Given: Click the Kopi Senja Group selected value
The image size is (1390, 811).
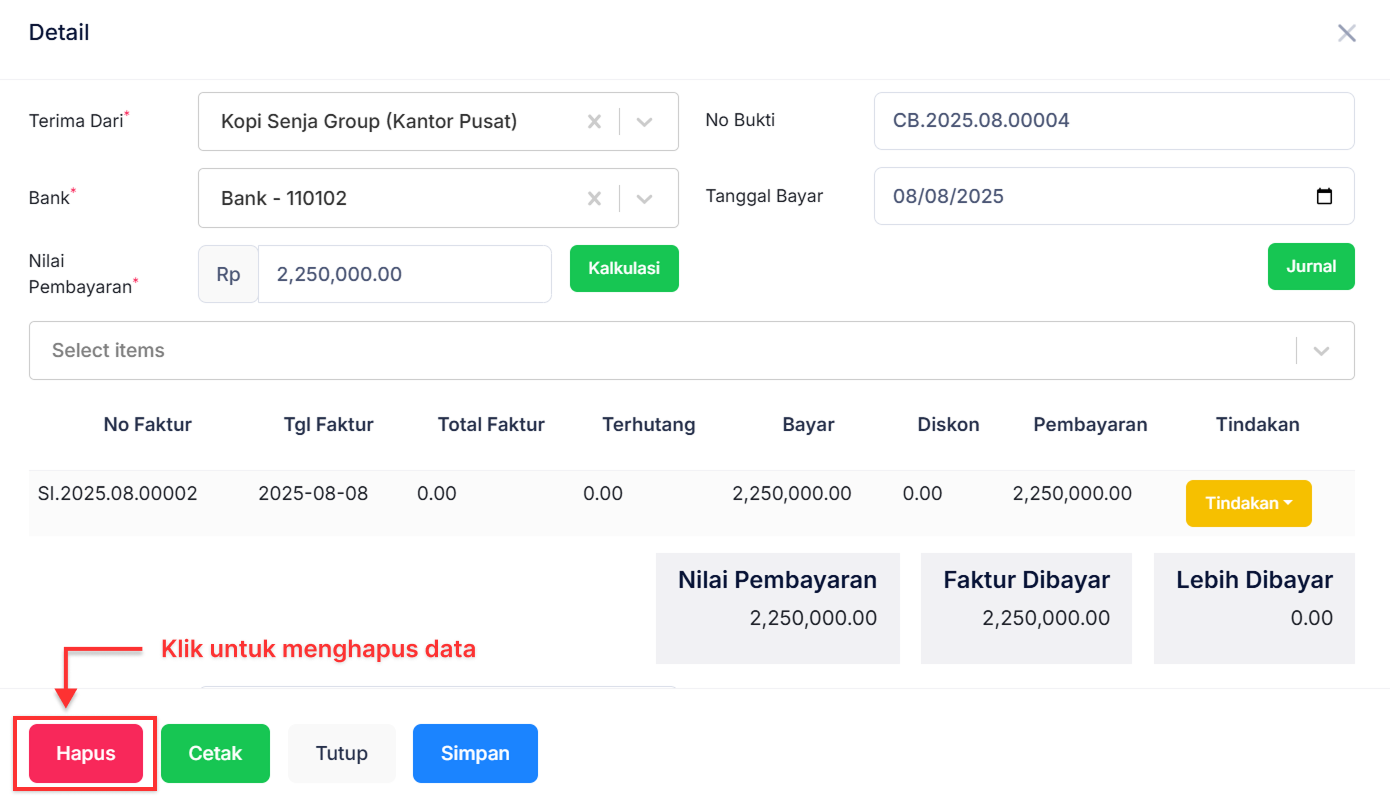Looking at the screenshot, I should [x=369, y=122].
